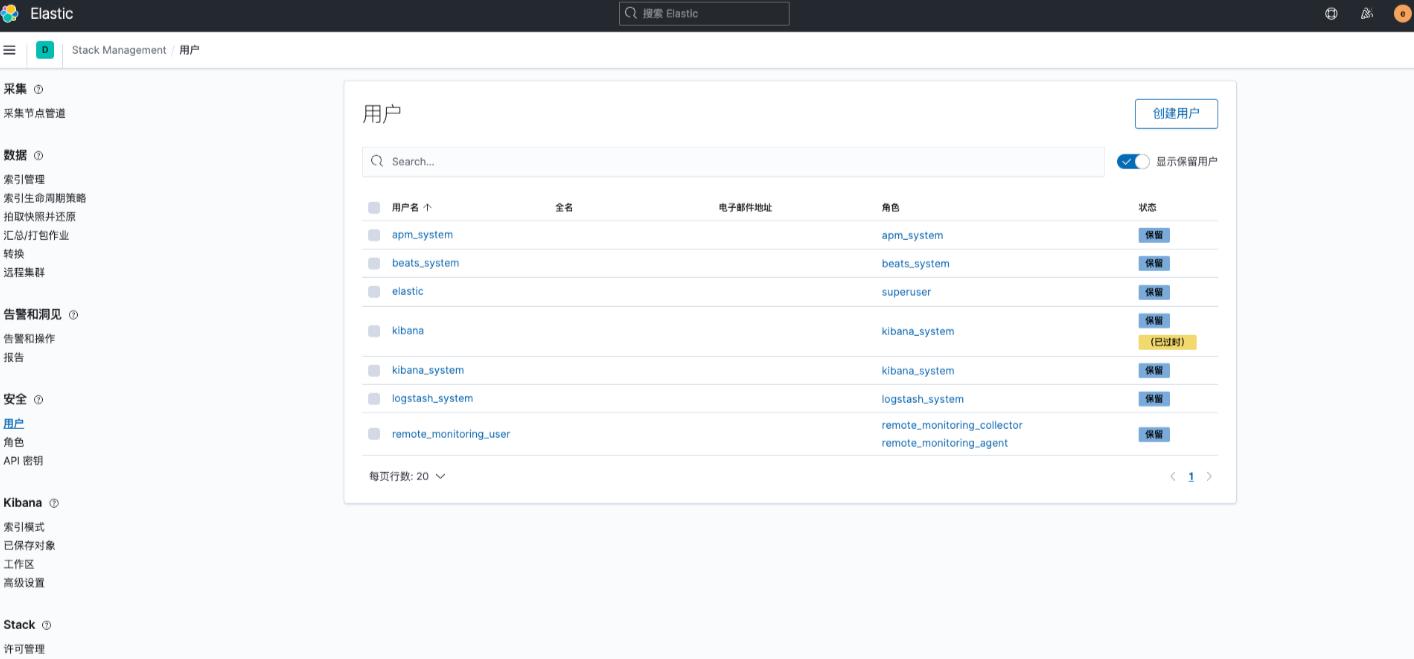
Task: Open the orange user avatar menu
Action: tap(1402, 14)
